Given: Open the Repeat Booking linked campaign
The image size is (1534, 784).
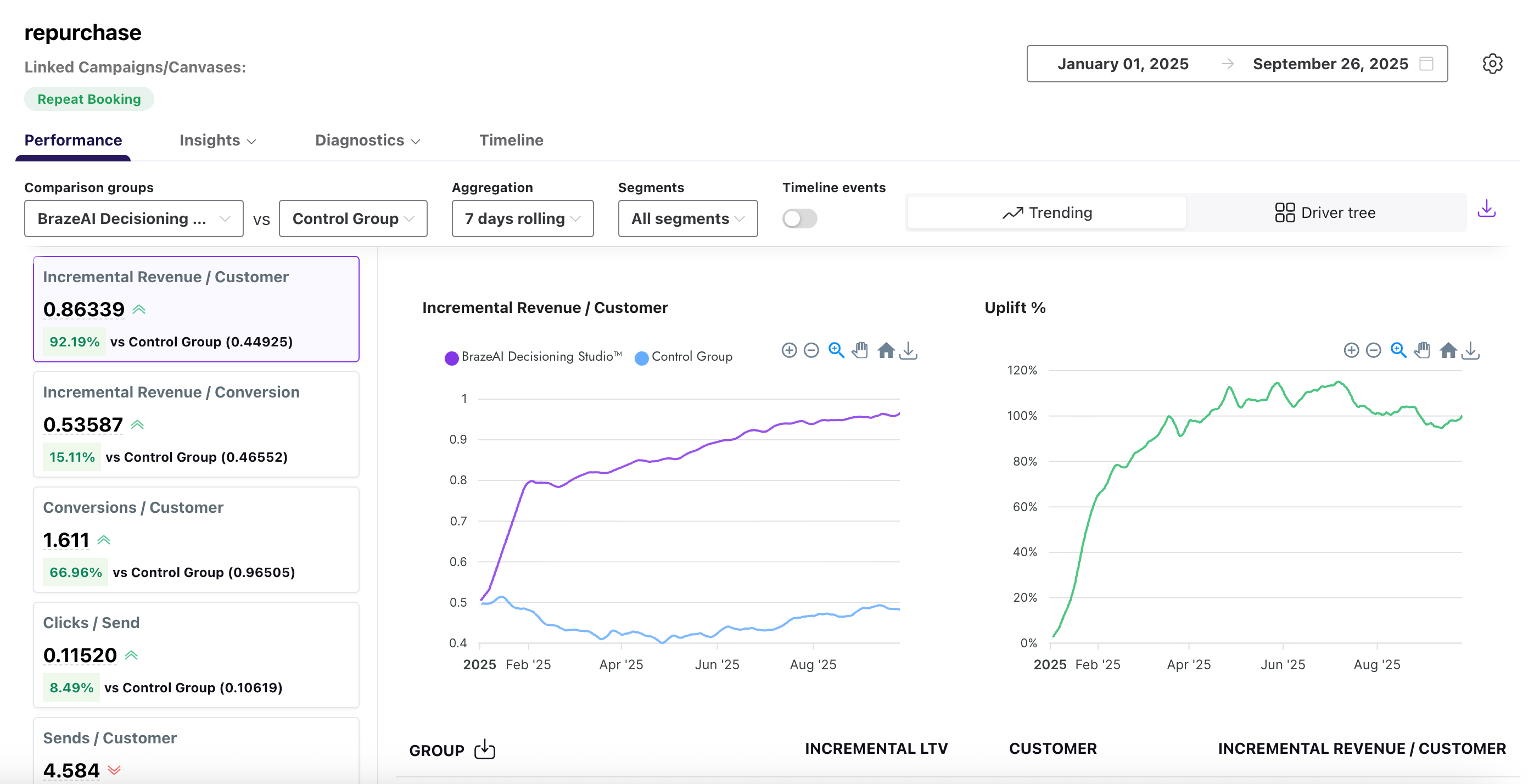Looking at the screenshot, I should click(89, 99).
